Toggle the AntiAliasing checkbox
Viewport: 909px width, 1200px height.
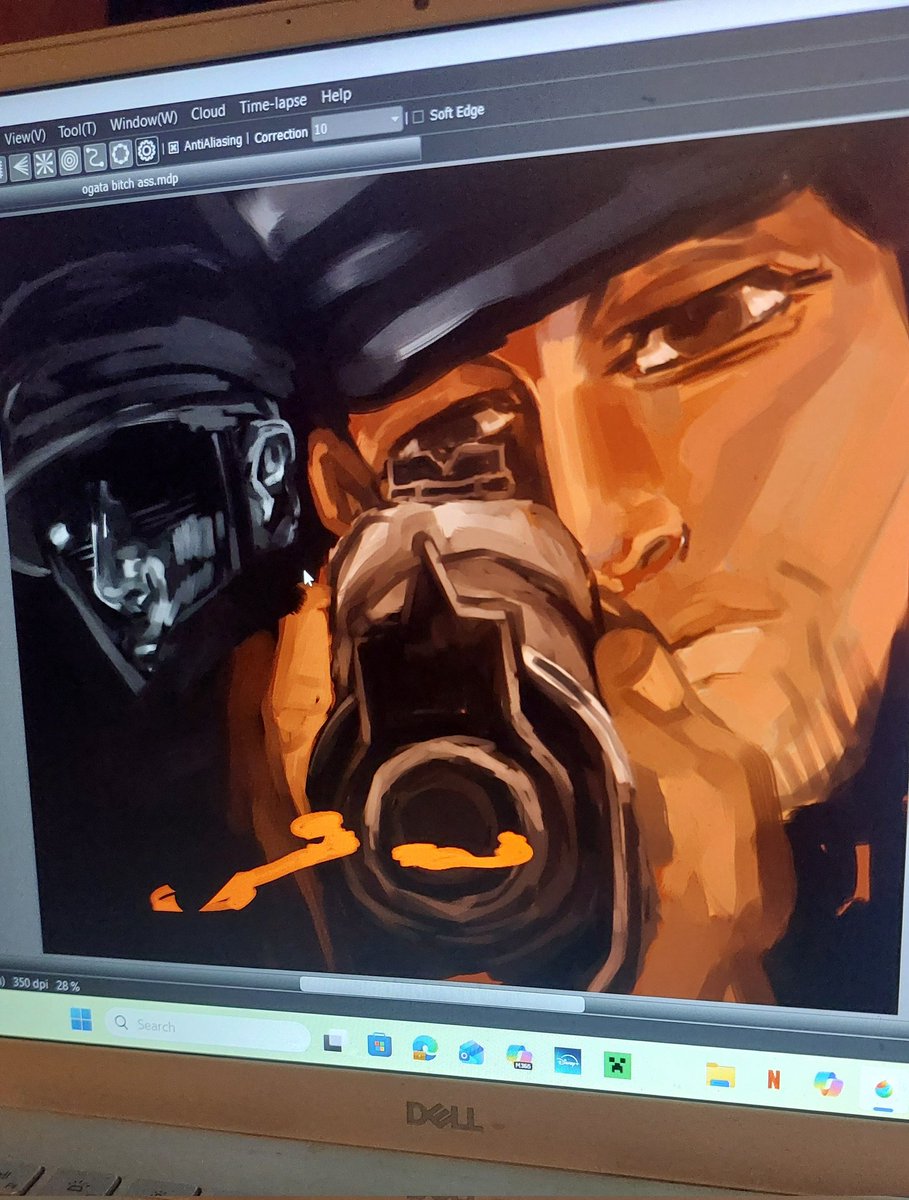tap(174, 146)
